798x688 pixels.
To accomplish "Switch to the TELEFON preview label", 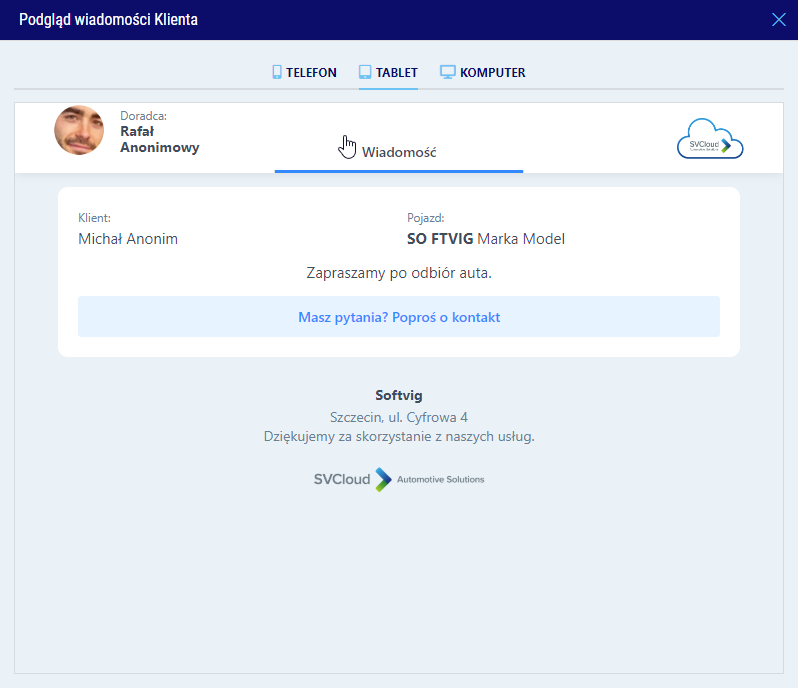I will click(311, 73).
